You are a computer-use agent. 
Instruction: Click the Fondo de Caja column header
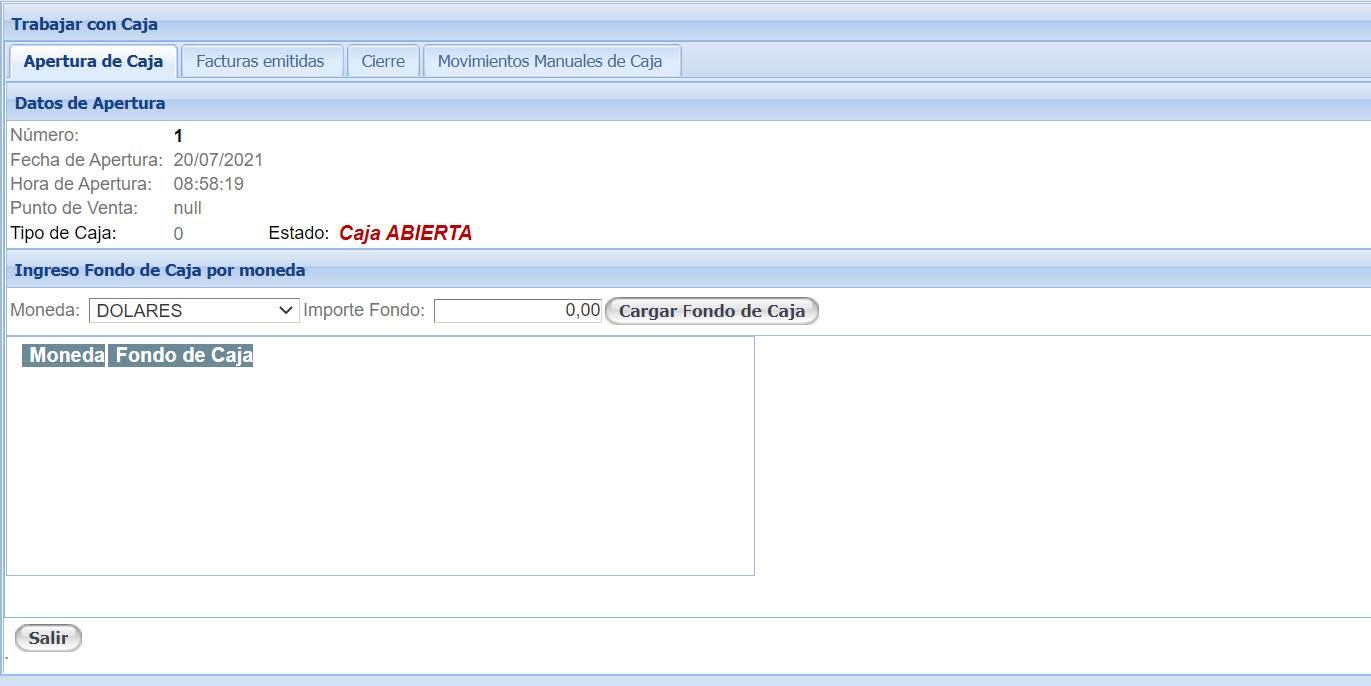click(182, 355)
